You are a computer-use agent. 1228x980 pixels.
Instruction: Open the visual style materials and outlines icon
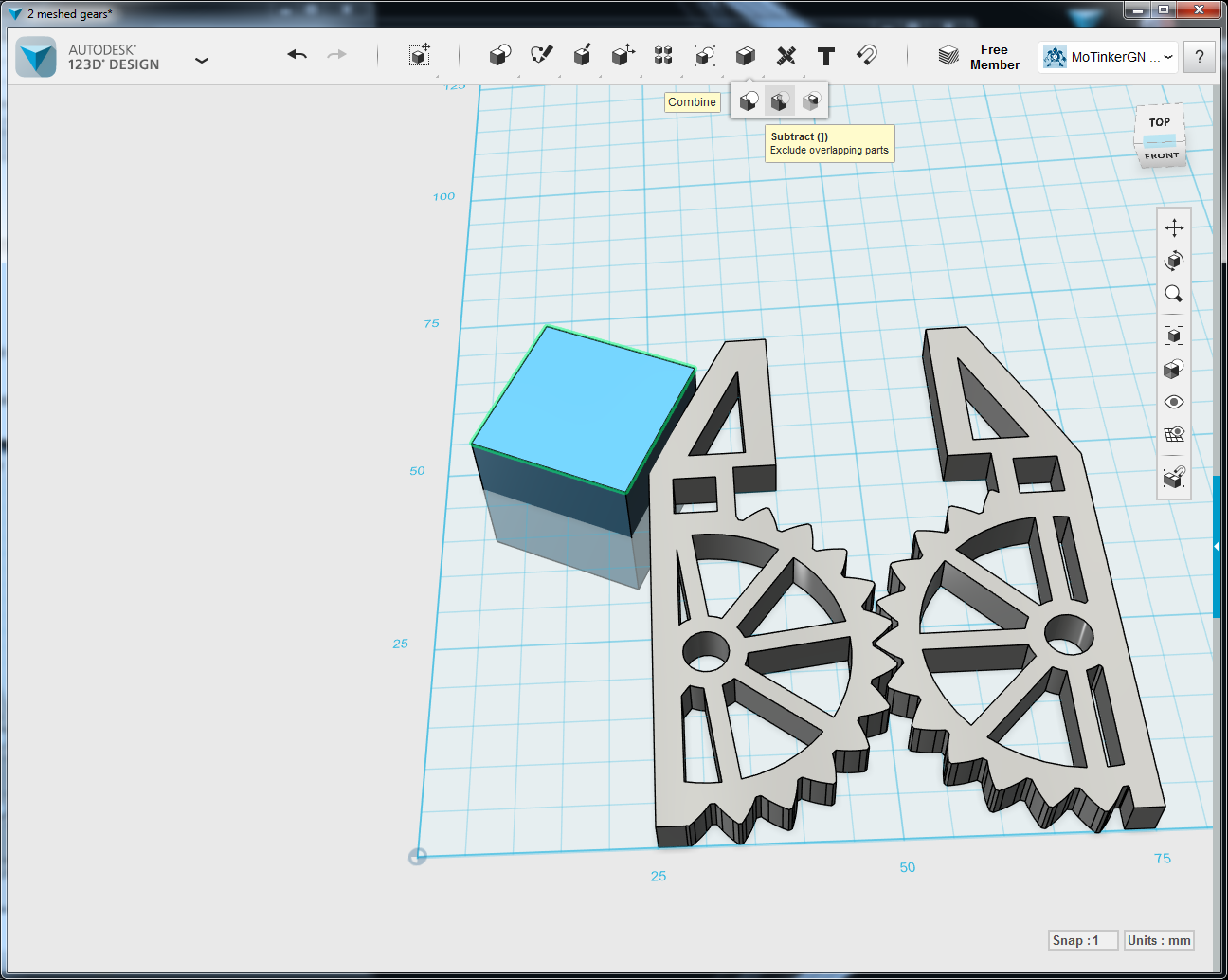1174,368
